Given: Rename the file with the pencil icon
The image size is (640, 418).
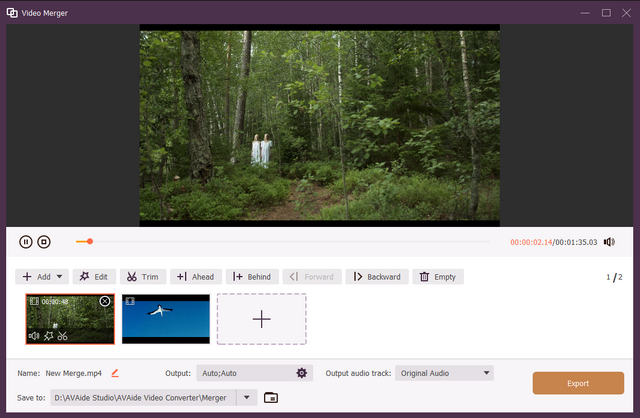Looking at the screenshot, I should point(115,373).
